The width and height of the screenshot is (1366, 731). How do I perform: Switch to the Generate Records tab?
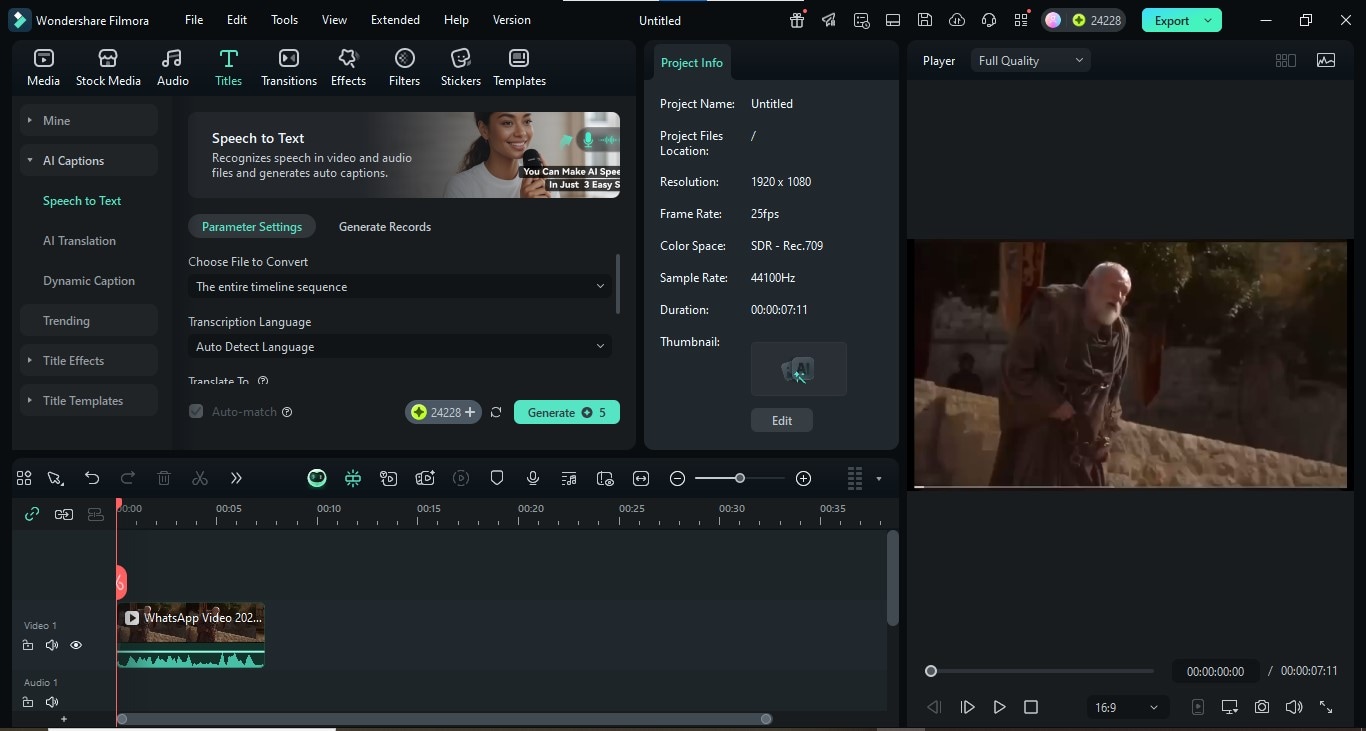[385, 227]
